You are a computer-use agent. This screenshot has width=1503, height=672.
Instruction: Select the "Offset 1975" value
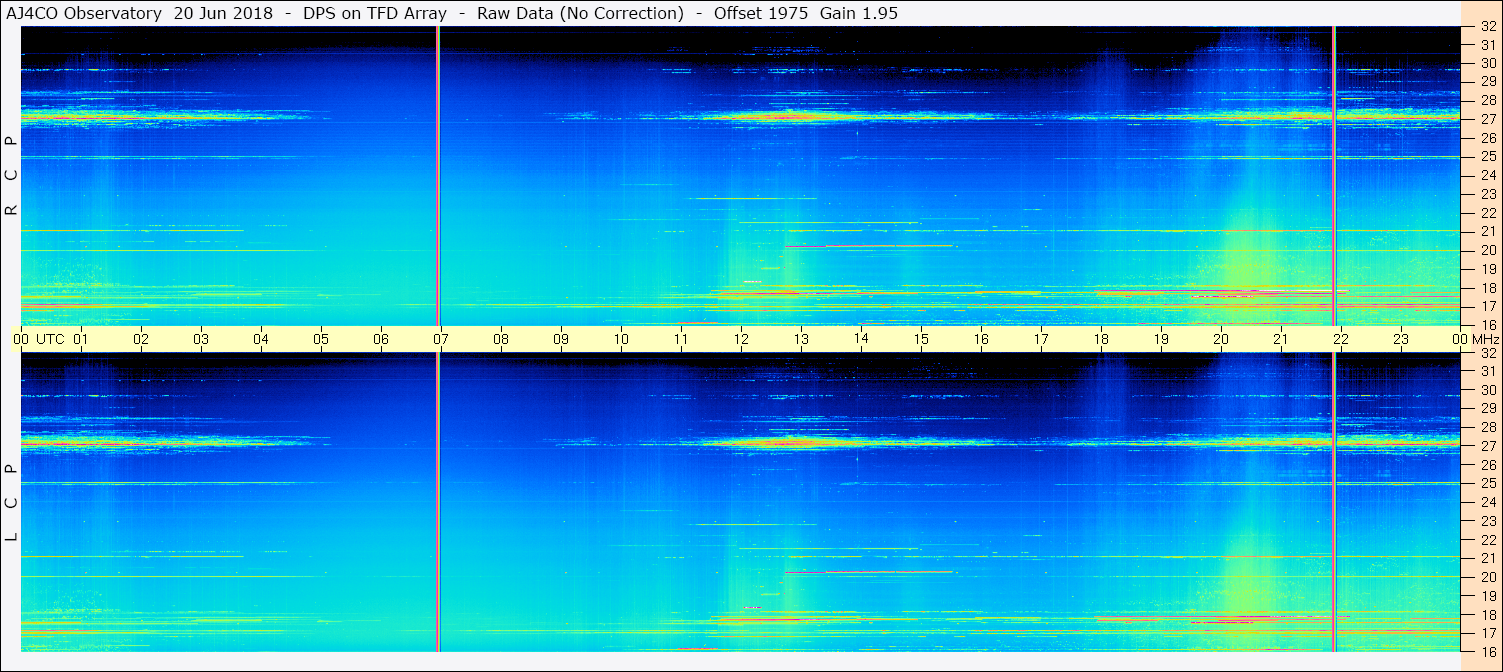coord(761,13)
